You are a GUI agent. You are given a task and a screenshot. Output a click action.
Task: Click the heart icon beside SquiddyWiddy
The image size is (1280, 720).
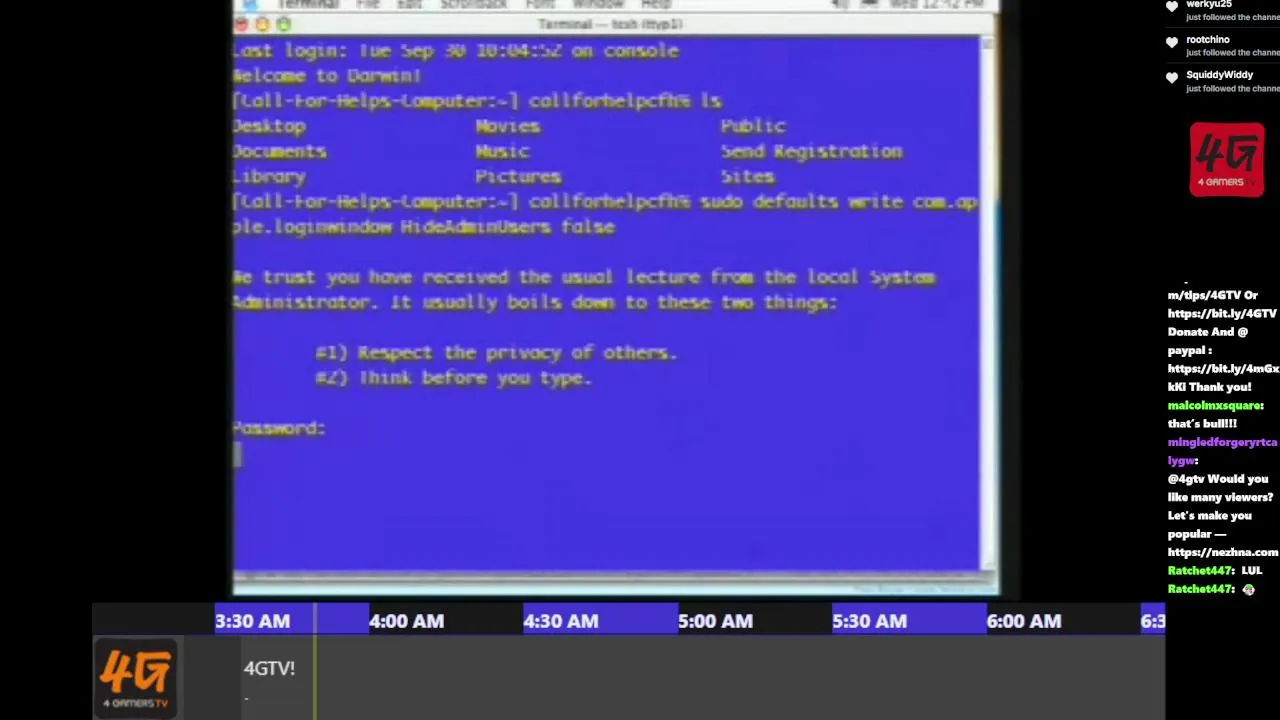pos(1172,77)
